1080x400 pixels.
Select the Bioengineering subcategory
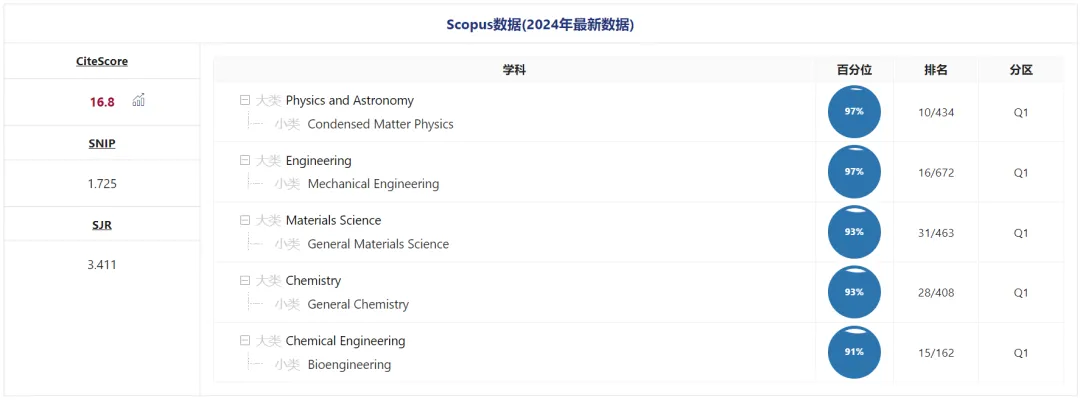click(x=349, y=364)
